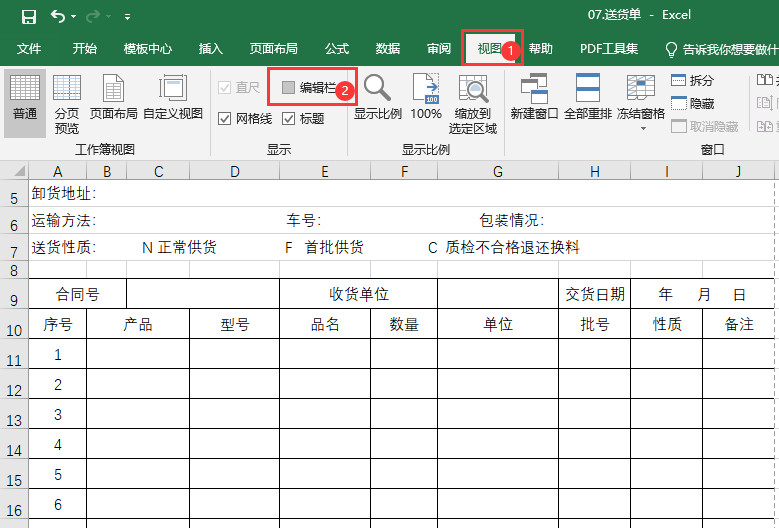Click the 包装情况: cell
This screenshot has height=528, width=779.
click(x=512, y=221)
